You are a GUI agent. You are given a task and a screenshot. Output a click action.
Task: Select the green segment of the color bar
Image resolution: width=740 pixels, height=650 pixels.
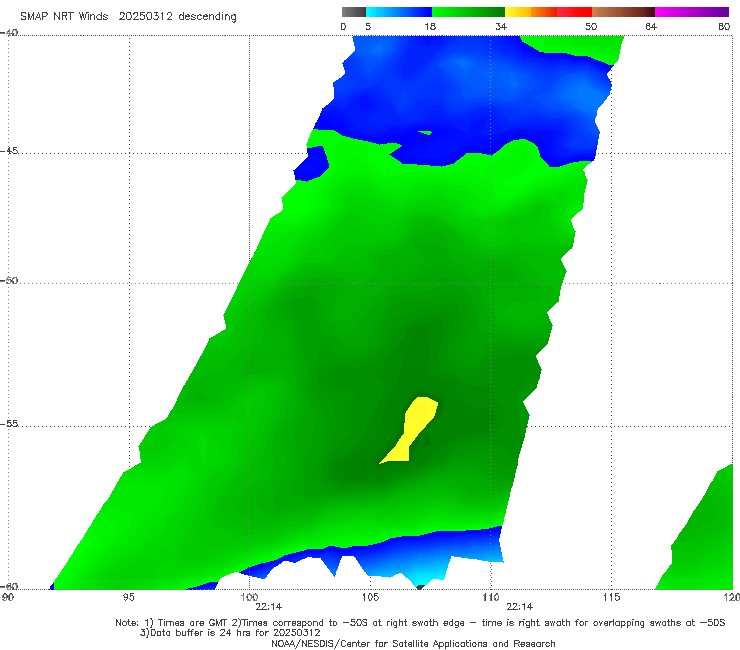tap(468, 12)
